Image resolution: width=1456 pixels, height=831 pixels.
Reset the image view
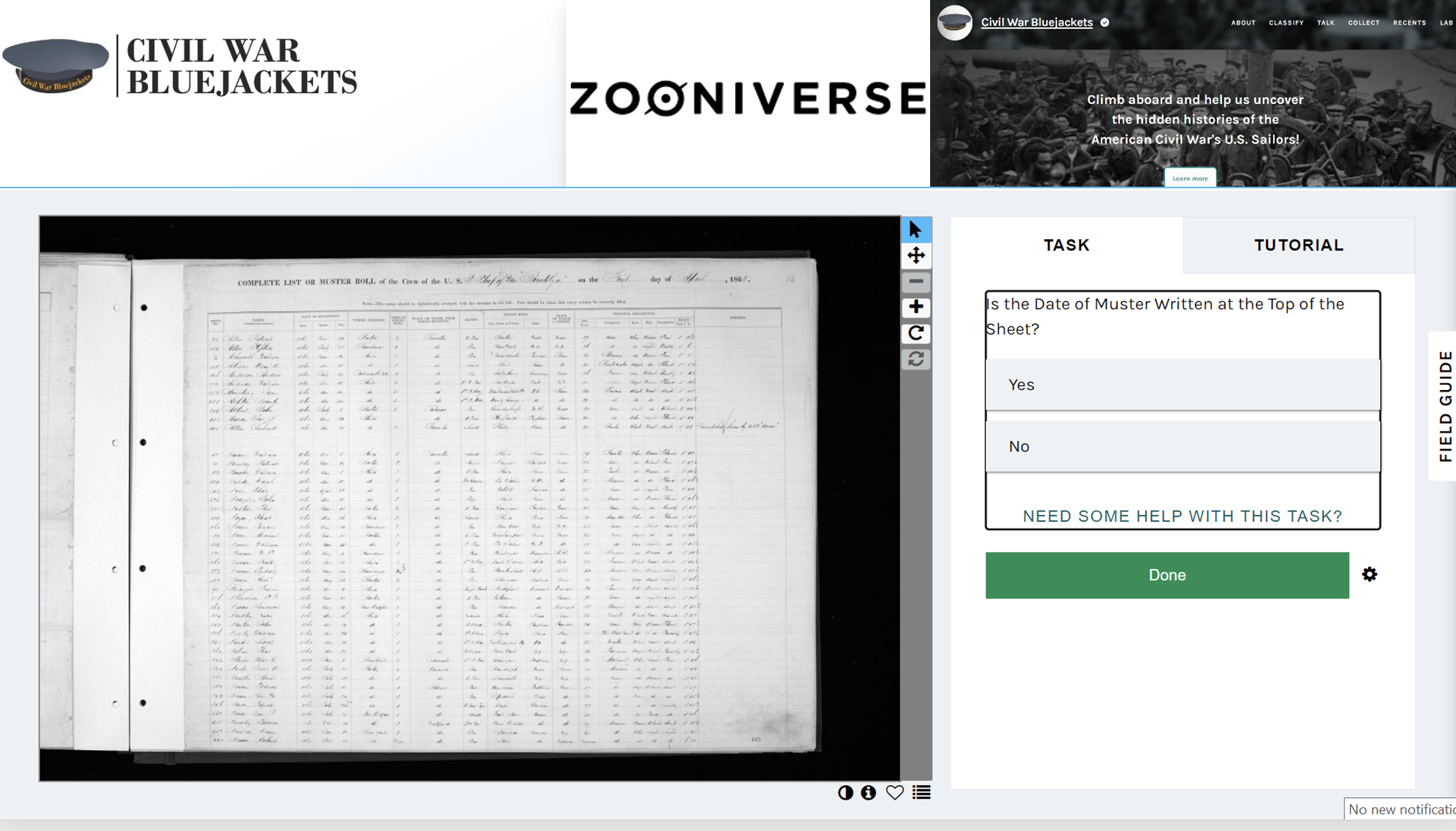click(x=915, y=359)
